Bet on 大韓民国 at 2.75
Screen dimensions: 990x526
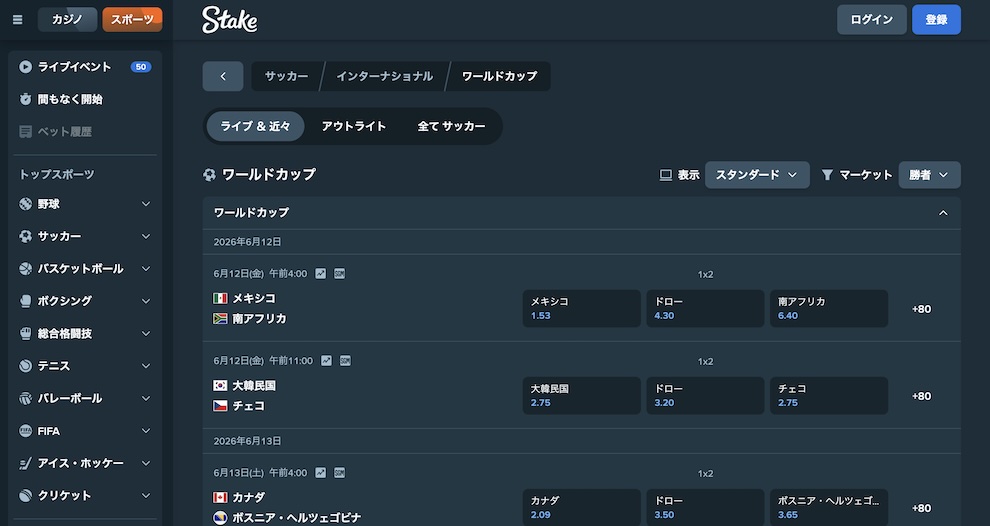click(581, 396)
